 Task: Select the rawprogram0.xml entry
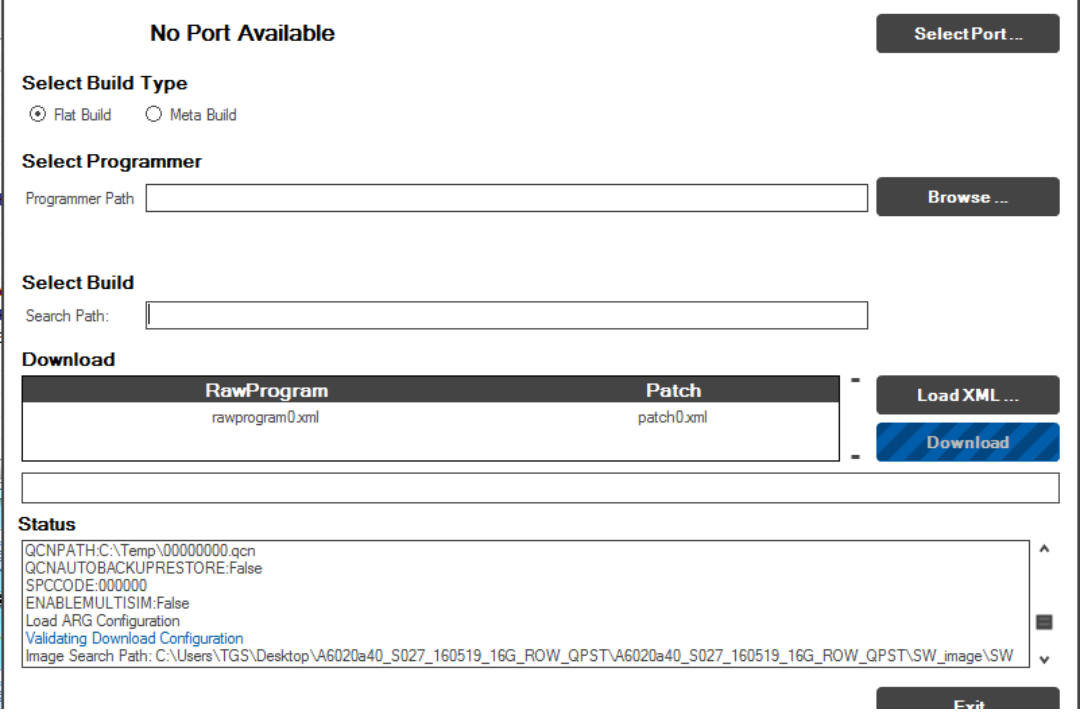coord(266,418)
